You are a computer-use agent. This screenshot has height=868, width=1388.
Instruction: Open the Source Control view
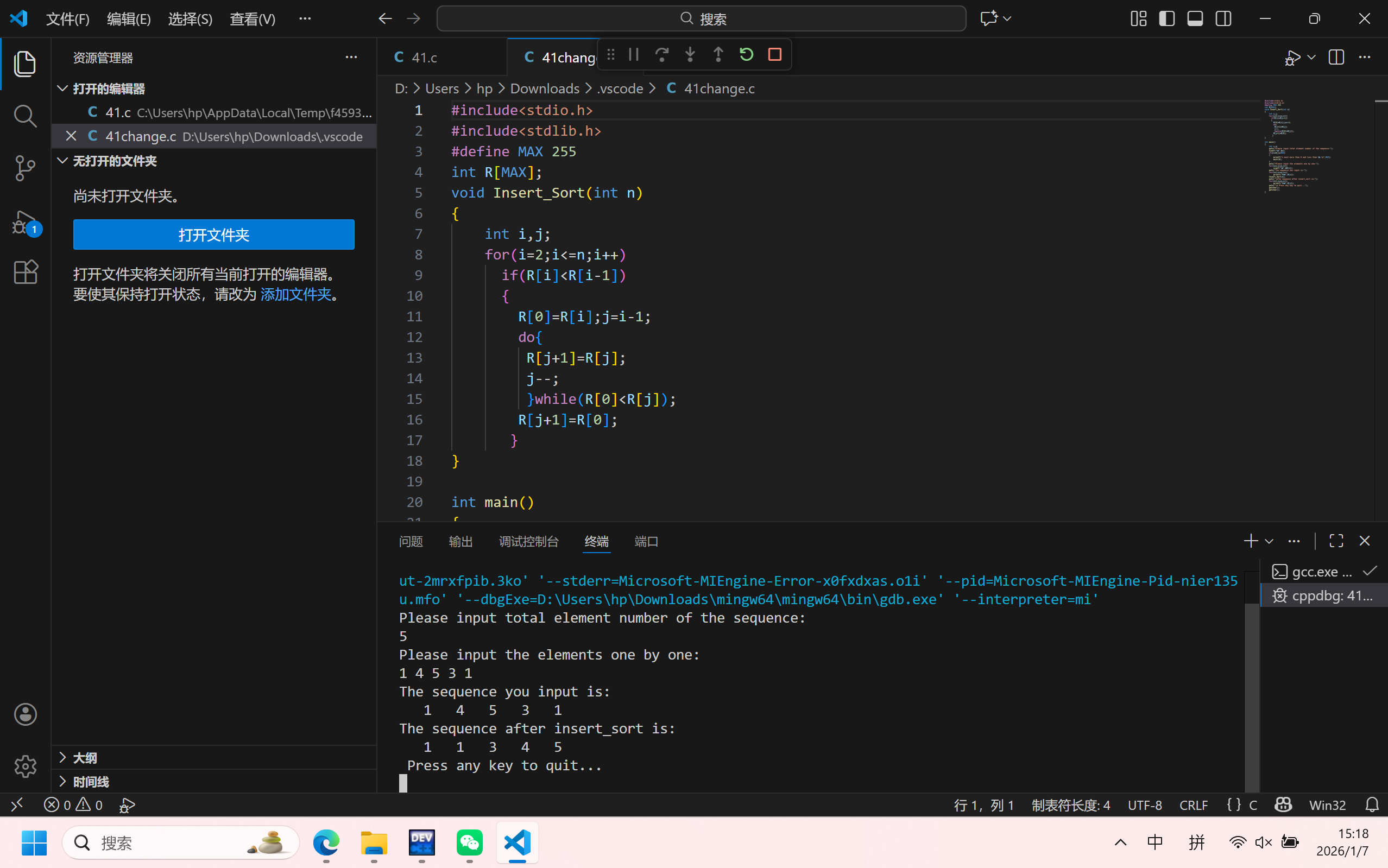tap(24, 168)
